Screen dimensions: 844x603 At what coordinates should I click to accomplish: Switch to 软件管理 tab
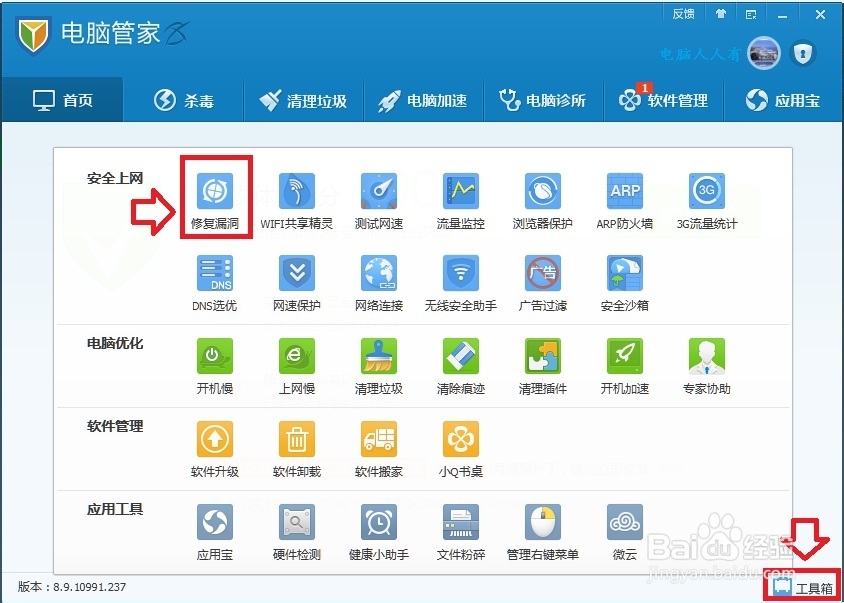pos(664,100)
